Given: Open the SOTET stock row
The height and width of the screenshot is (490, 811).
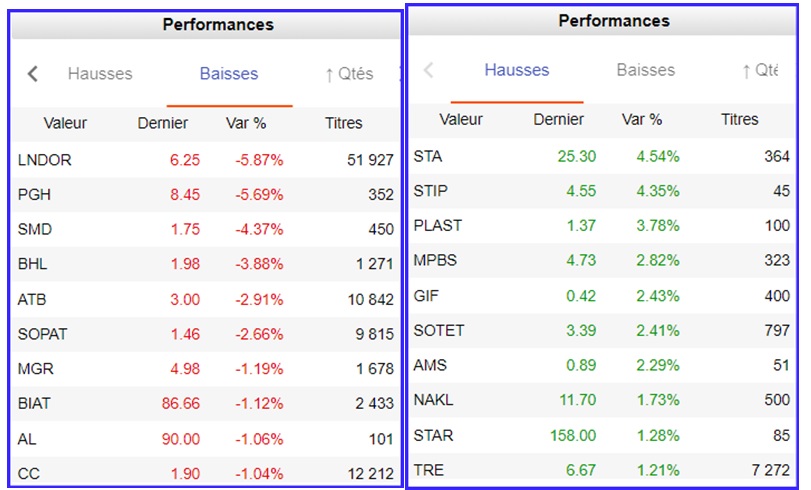Looking at the screenshot, I should coord(439,330).
